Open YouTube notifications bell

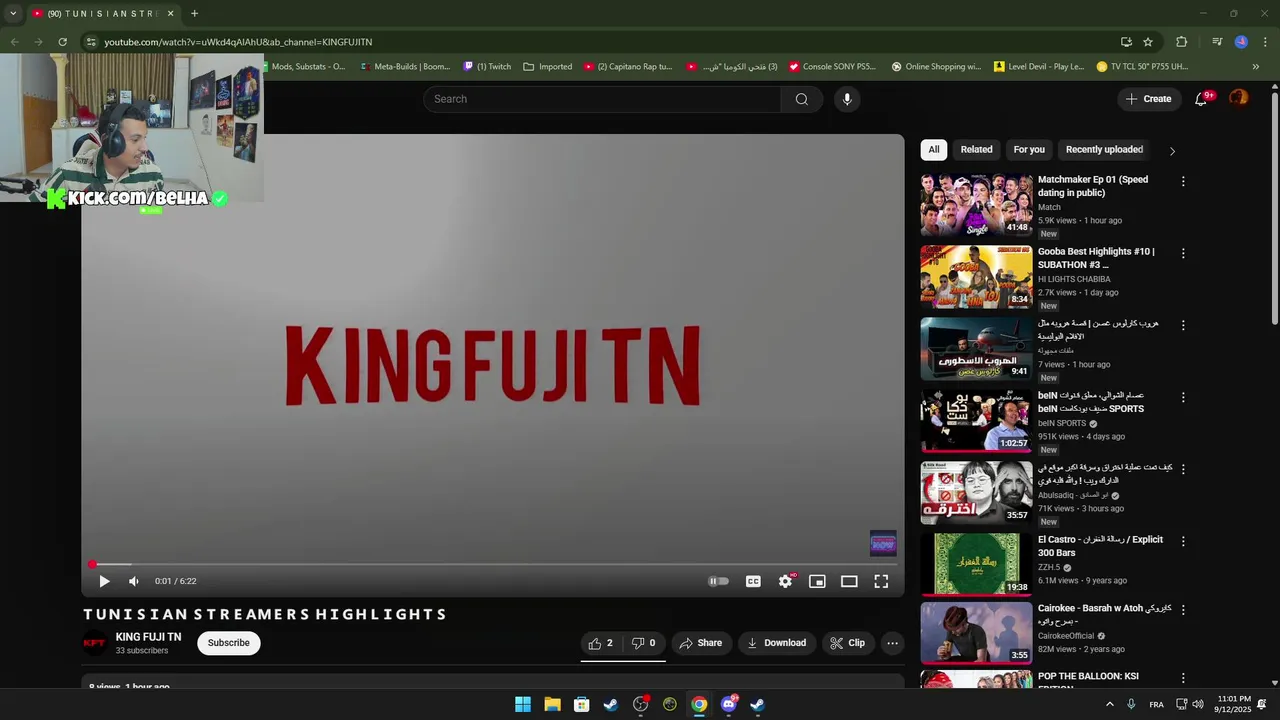(1201, 99)
